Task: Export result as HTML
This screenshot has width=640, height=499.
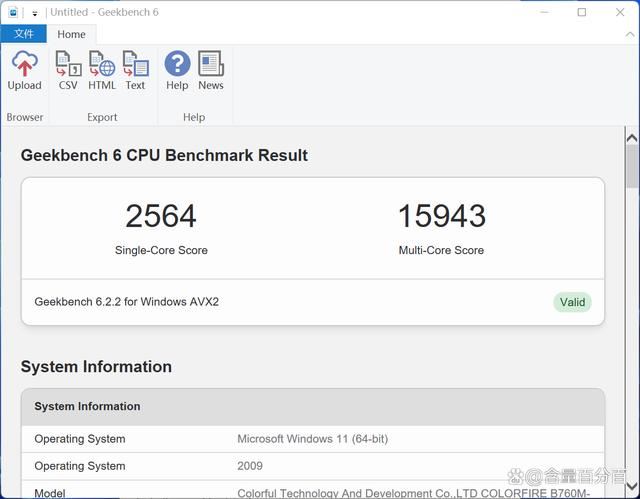Action: point(102,71)
